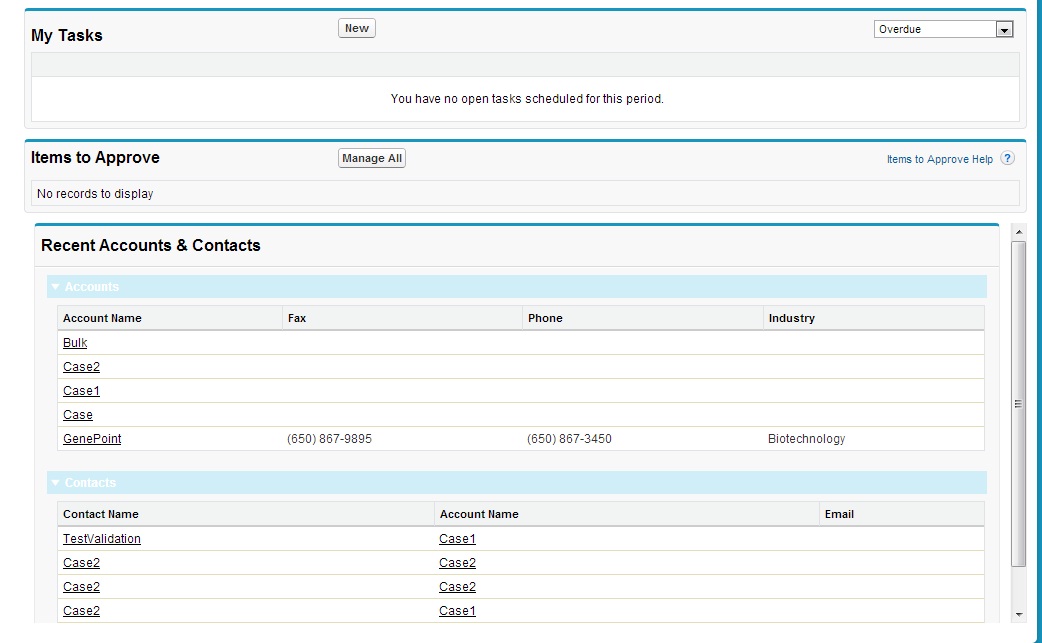Open the GenePoint account link

[92, 438]
